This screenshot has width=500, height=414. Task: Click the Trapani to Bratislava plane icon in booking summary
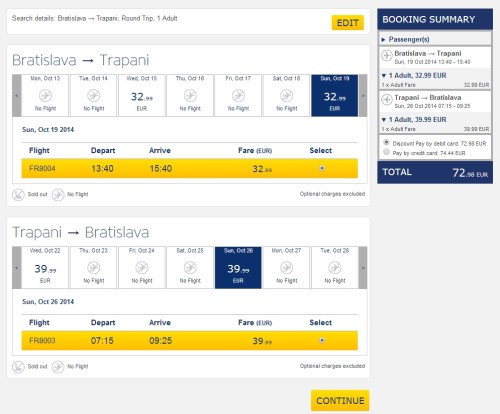(387, 99)
